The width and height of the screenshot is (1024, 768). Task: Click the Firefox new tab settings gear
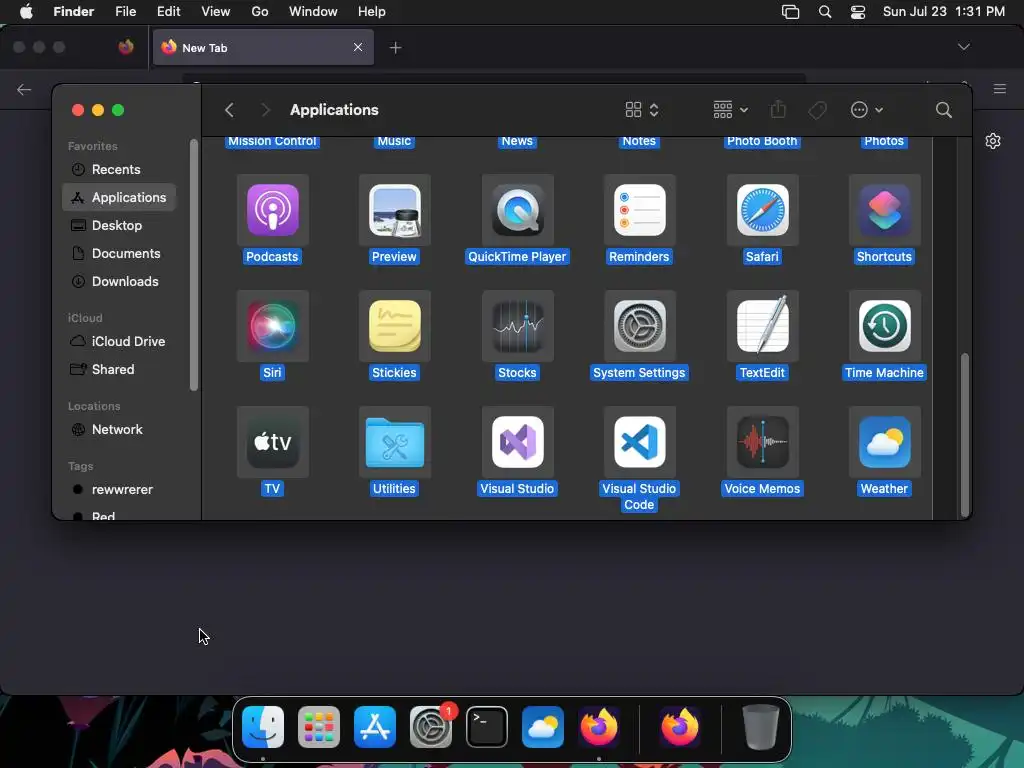point(993,141)
